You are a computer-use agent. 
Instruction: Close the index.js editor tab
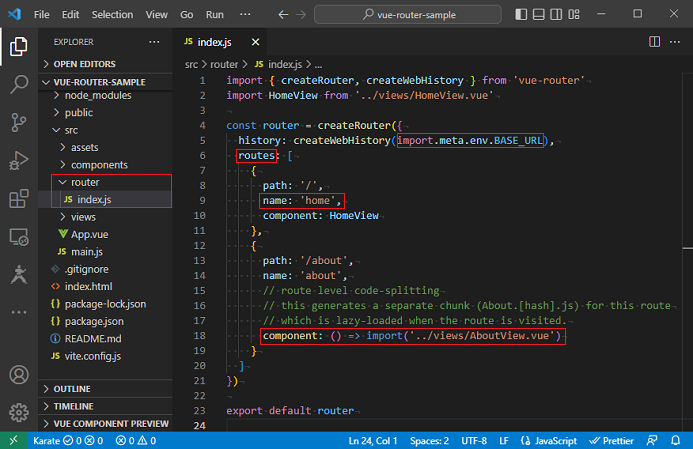(255, 42)
